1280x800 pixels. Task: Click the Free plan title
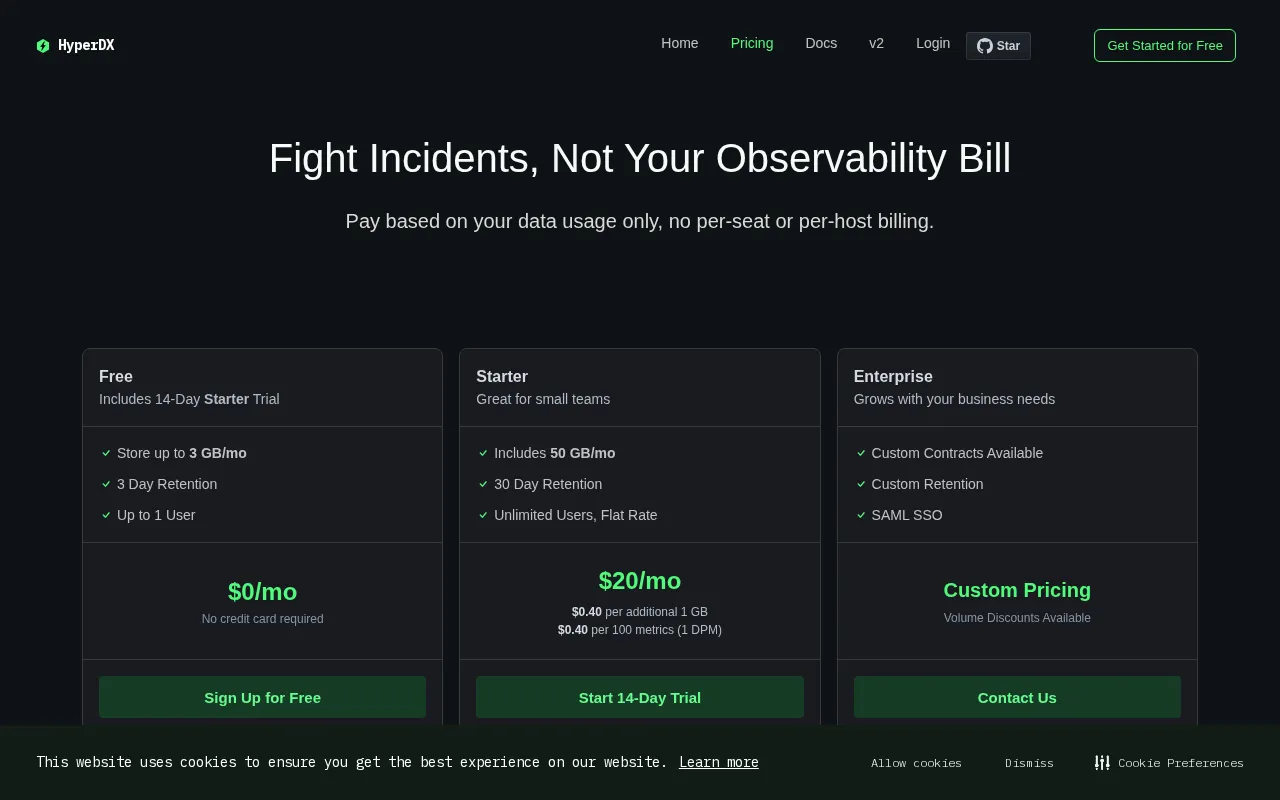116,376
